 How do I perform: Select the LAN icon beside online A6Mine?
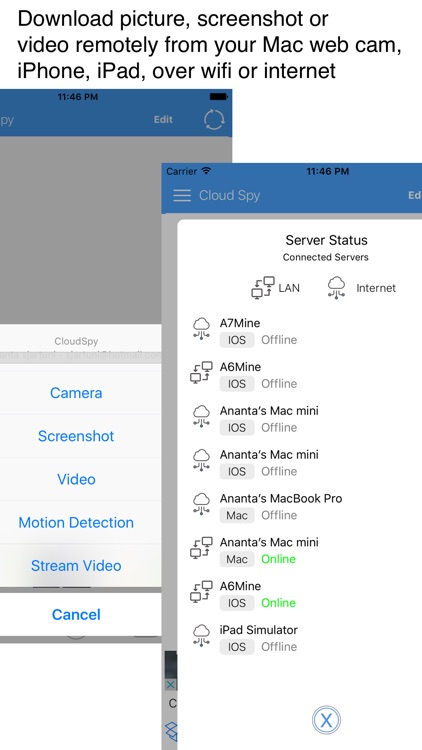(201, 592)
